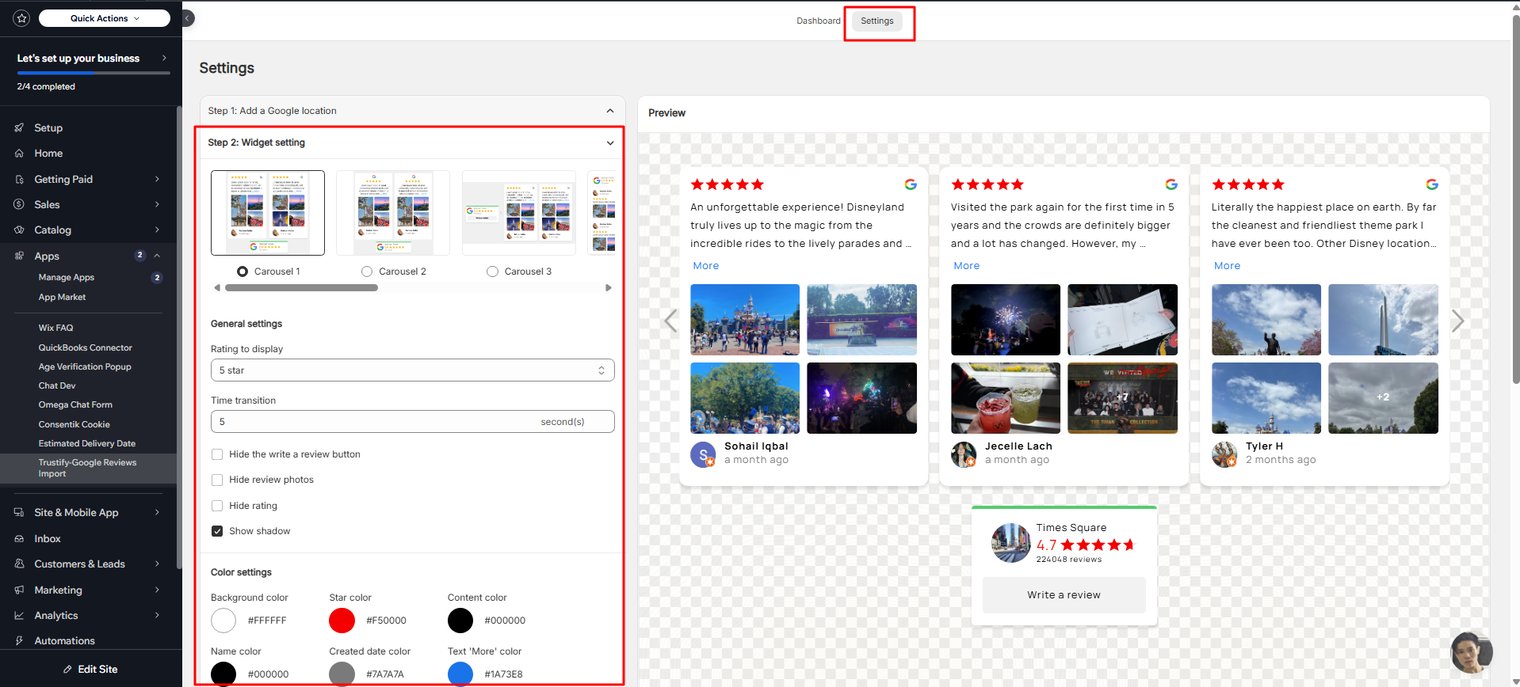This screenshot has height=687, width=1520.
Task: Click the Google logo on Tyler H's review
Action: [x=1432, y=184]
